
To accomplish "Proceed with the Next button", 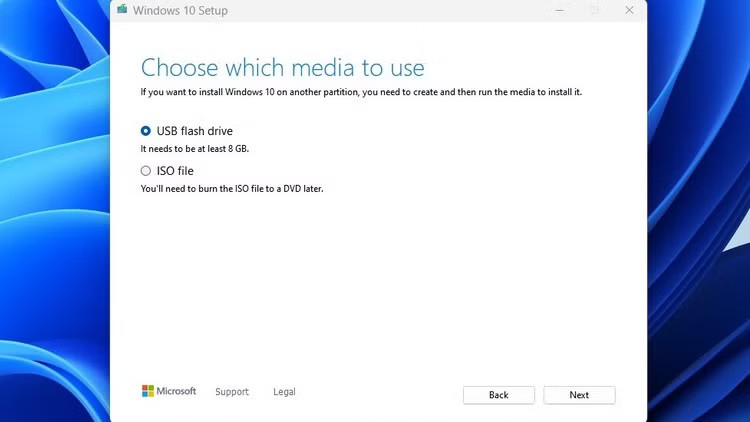I will coord(579,395).
